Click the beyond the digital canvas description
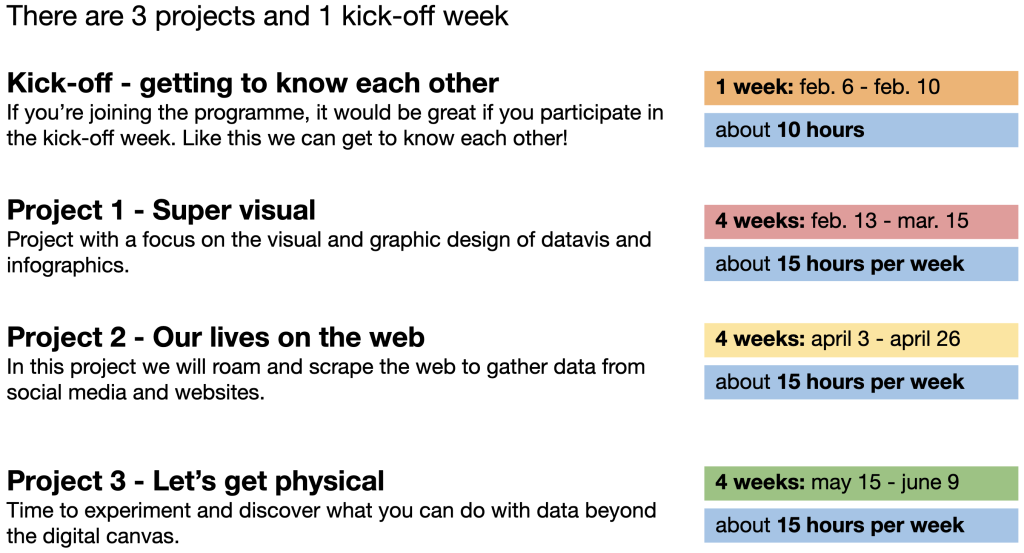Viewport: 1024px width, 553px height. (331, 524)
